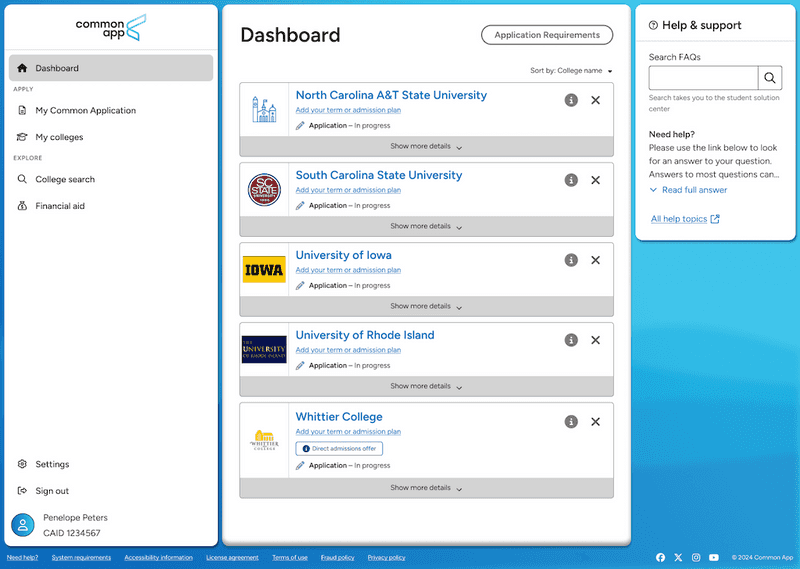Open University of Rhode Island link
The image size is (800, 569).
pos(365,335)
